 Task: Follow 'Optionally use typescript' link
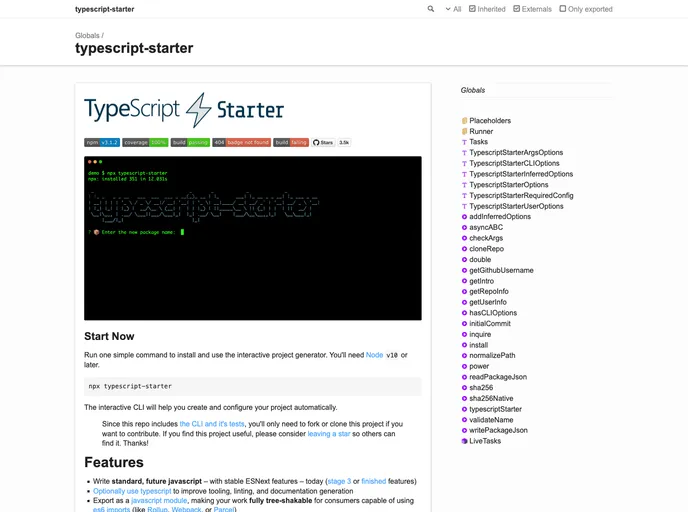coord(132,491)
